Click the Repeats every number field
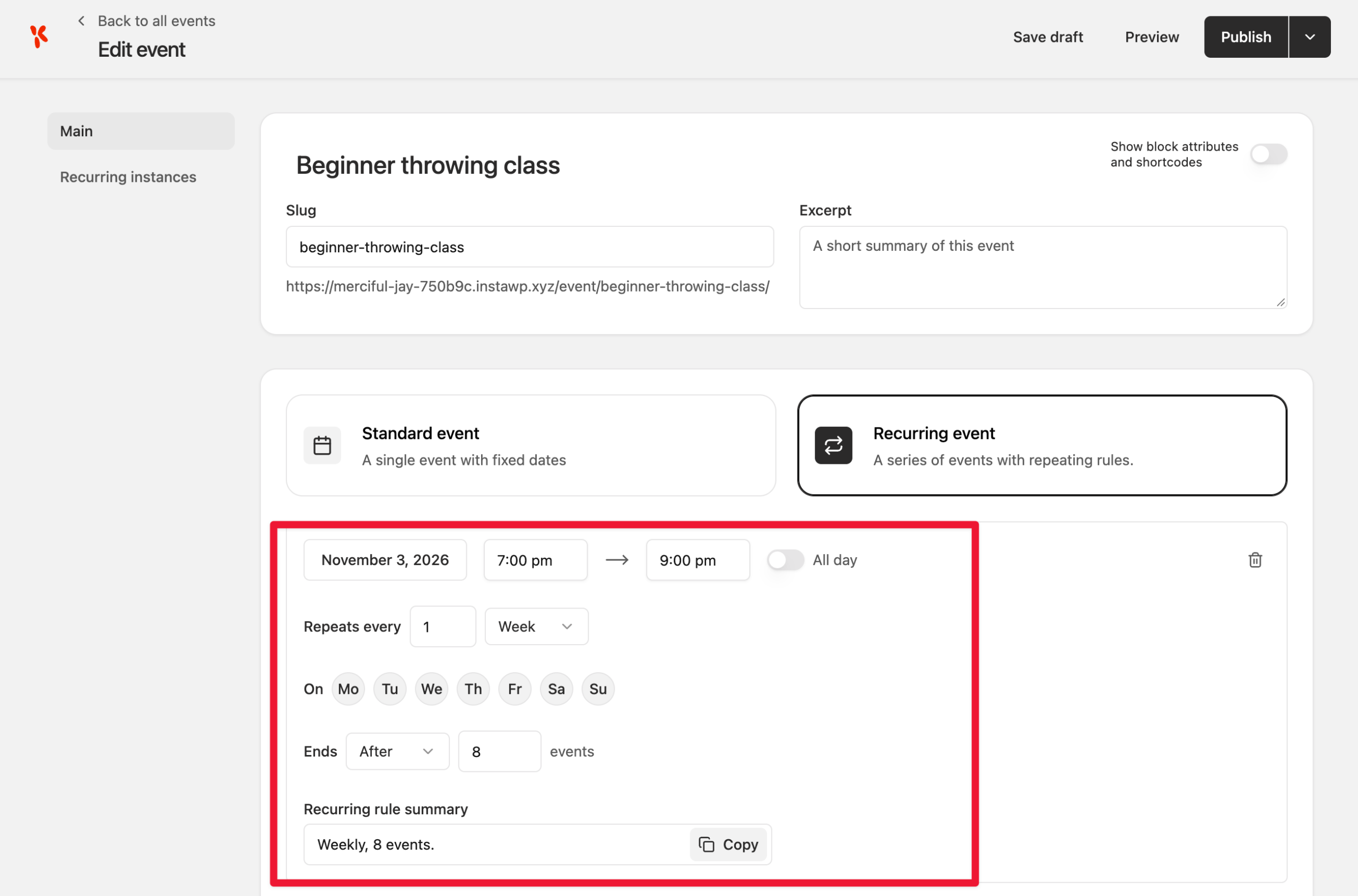 pos(443,626)
